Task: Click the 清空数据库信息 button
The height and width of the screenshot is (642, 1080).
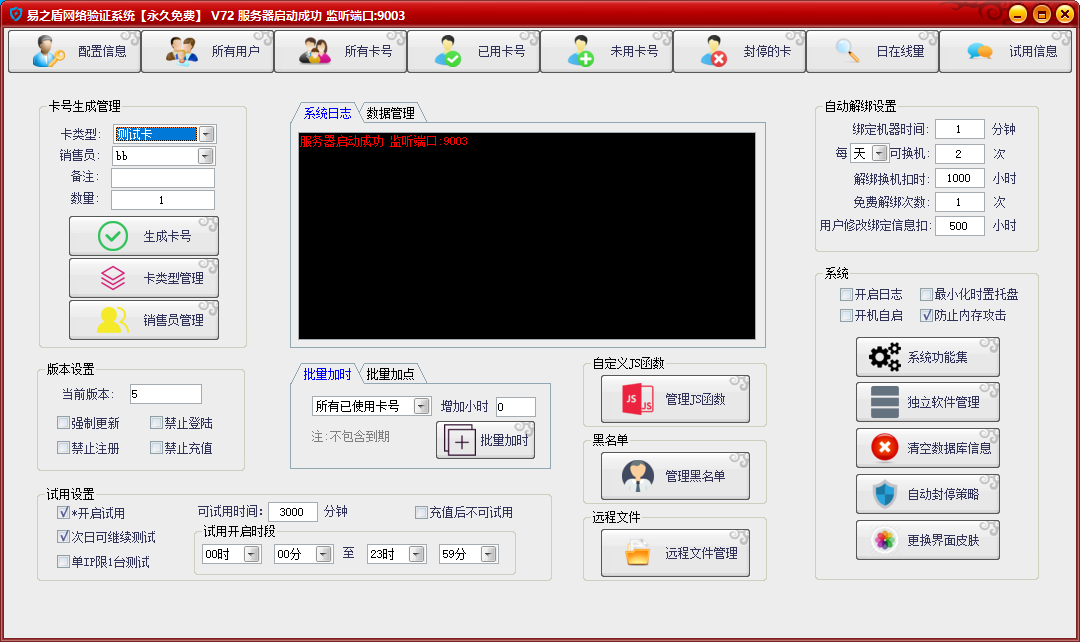Action: [927, 448]
